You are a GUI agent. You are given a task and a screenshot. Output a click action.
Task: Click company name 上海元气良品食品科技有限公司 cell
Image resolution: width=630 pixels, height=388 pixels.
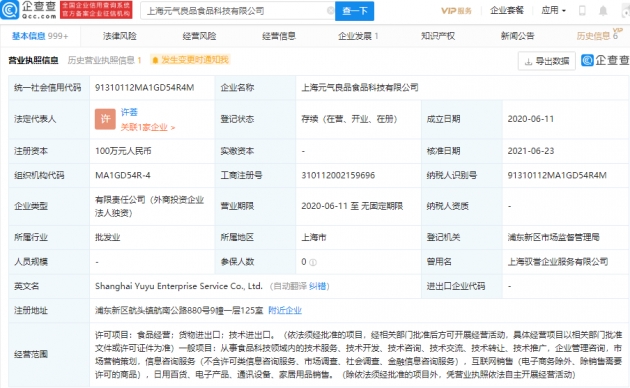[x=360, y=88]
